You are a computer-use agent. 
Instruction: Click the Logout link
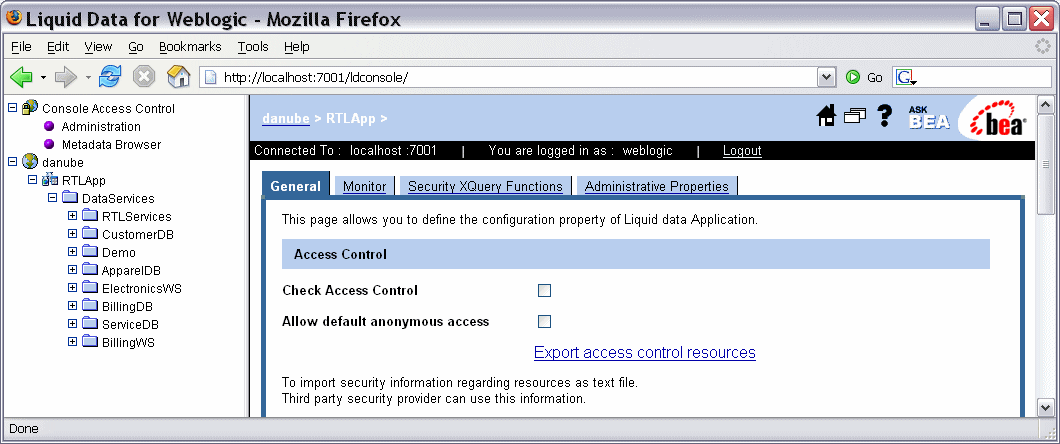coord(742,151)
